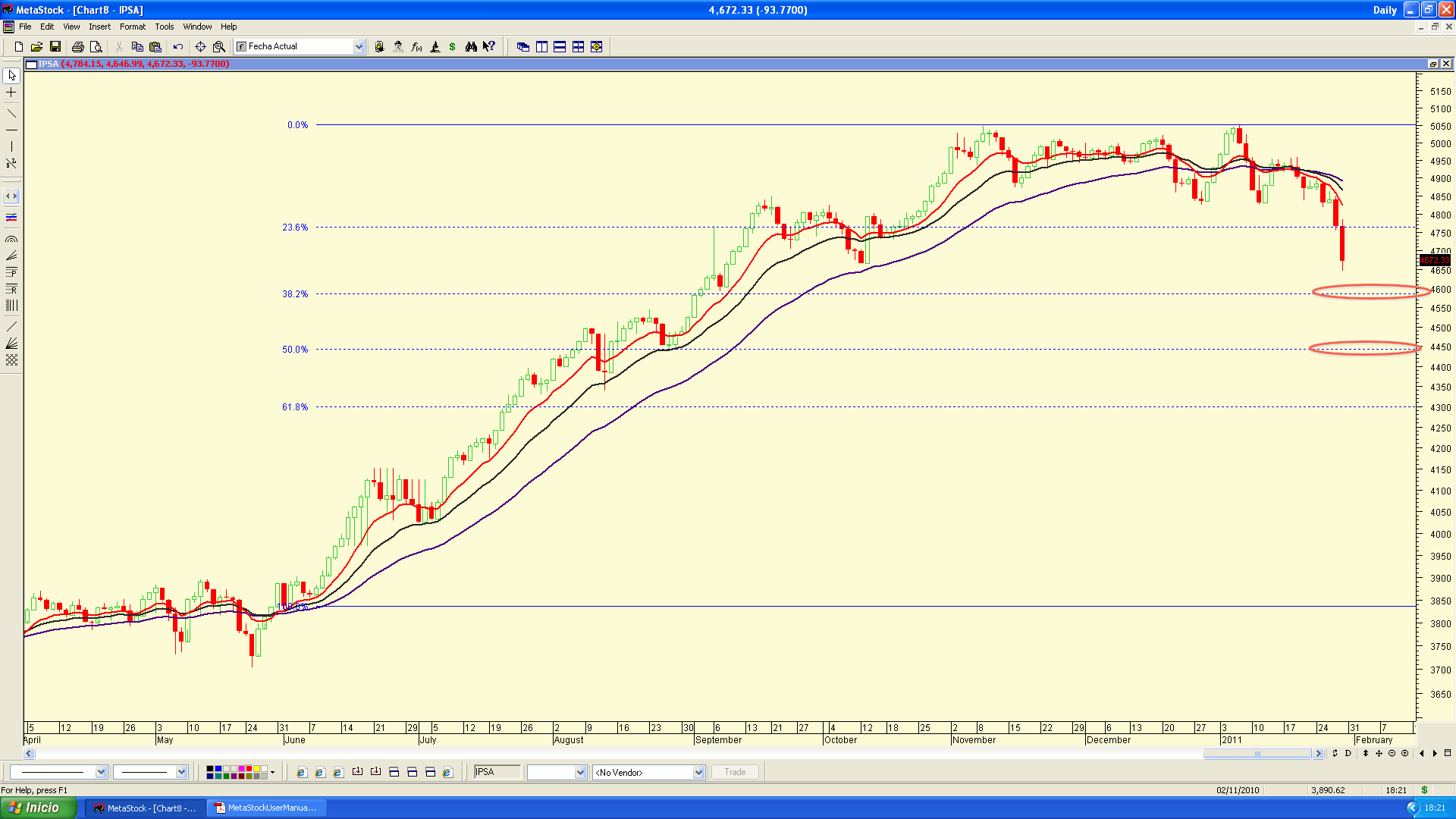
Task: Click the IPSA symbol input field
Action: [497, 772]
